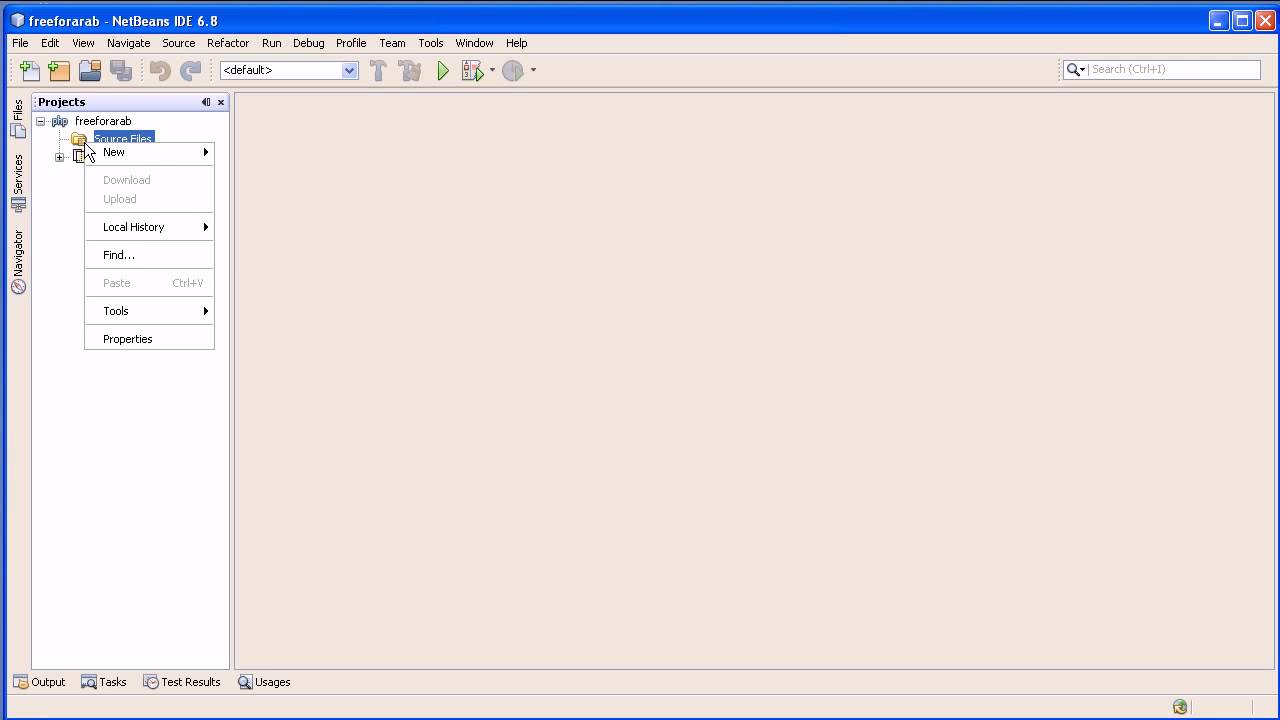Open the Tools menu in menu bar
The height and width of the screenshot is (720, 1280).
(x=430, y=43)
